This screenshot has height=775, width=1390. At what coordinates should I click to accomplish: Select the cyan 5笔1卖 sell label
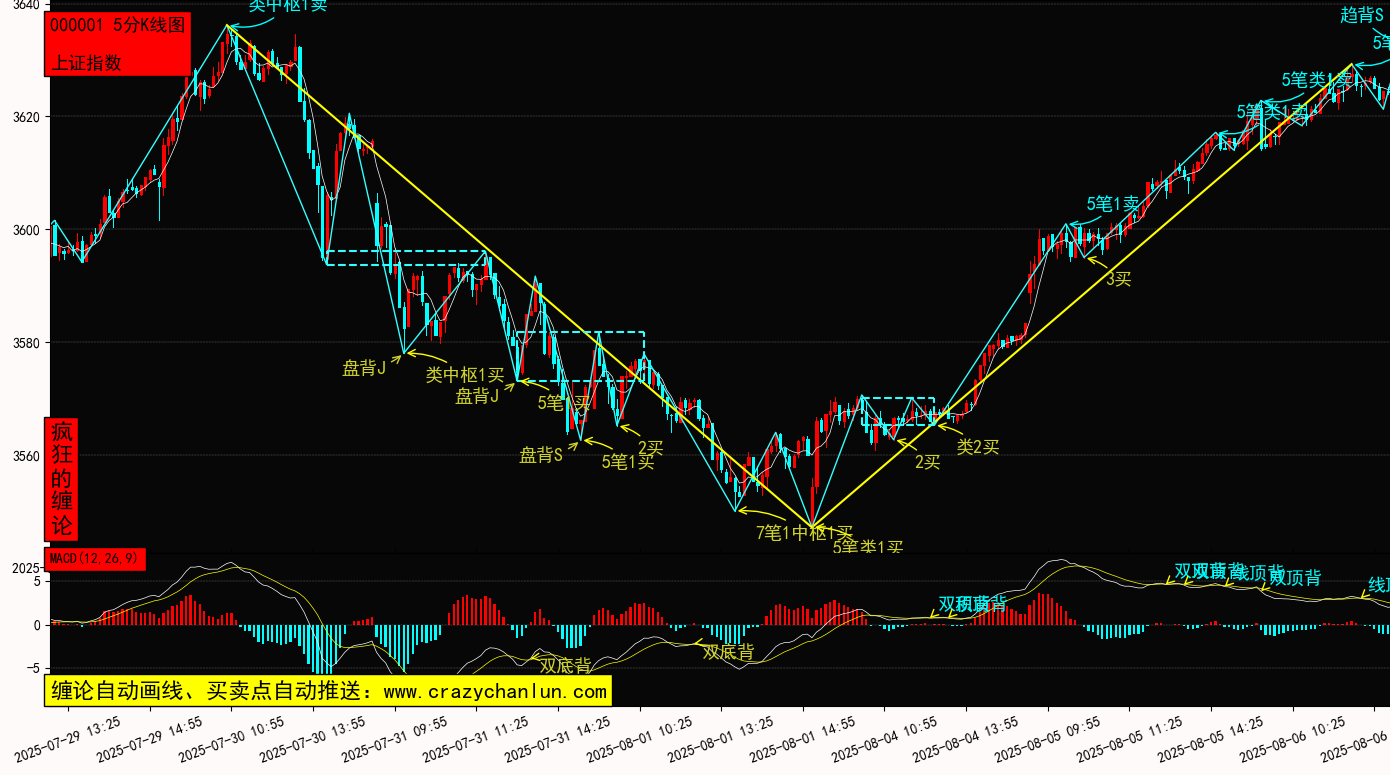1113,204
